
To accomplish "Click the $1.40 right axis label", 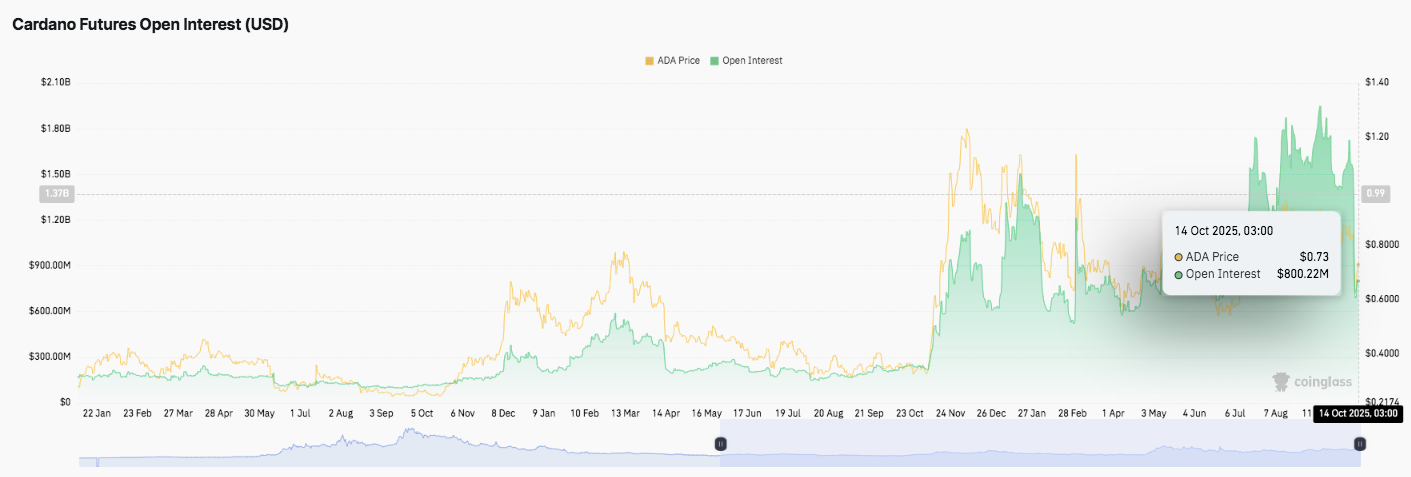I will point(1377,82).
